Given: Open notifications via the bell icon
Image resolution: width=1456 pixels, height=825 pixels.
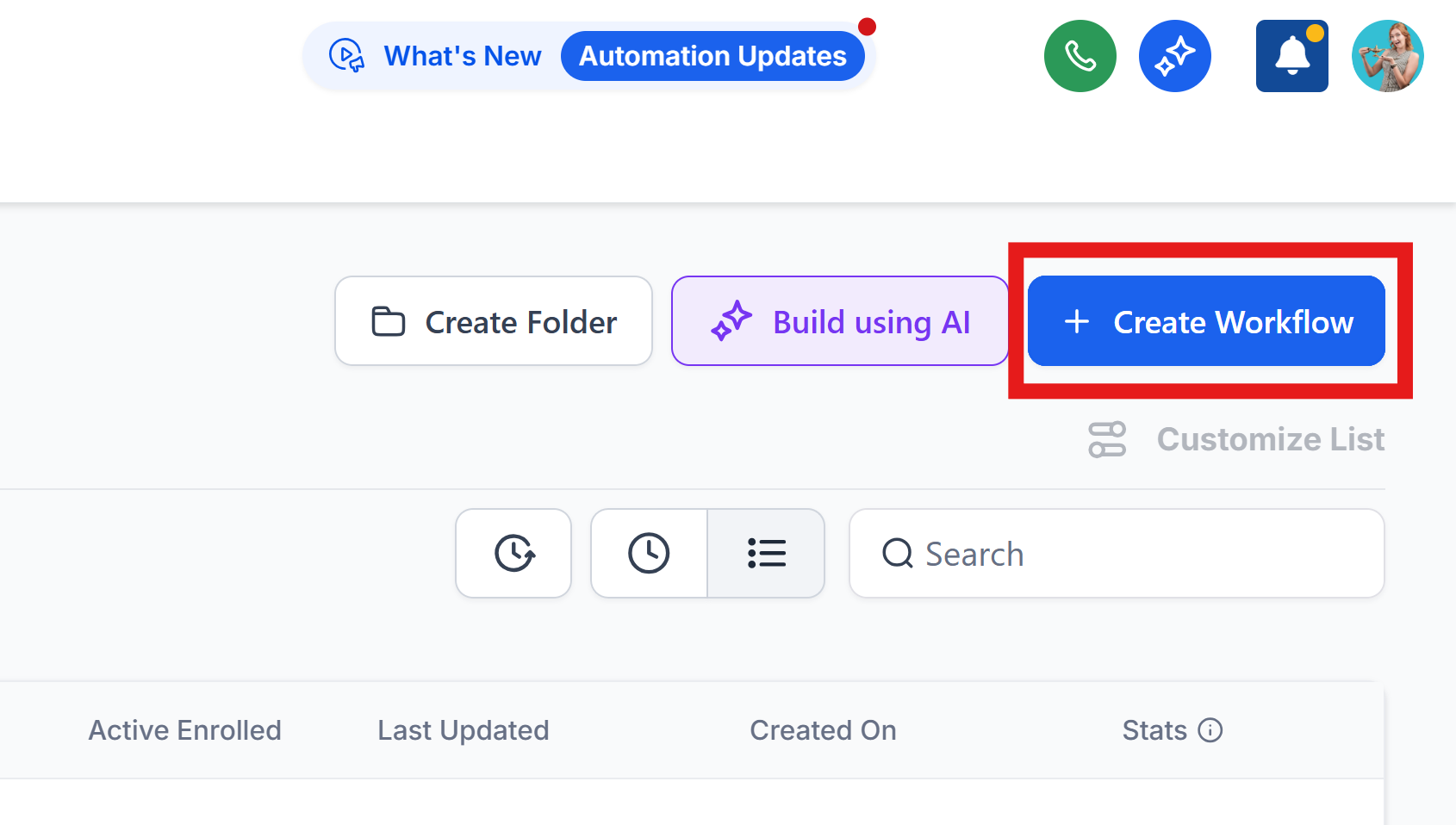Looking at the screenshot, I should (1291, 55).
